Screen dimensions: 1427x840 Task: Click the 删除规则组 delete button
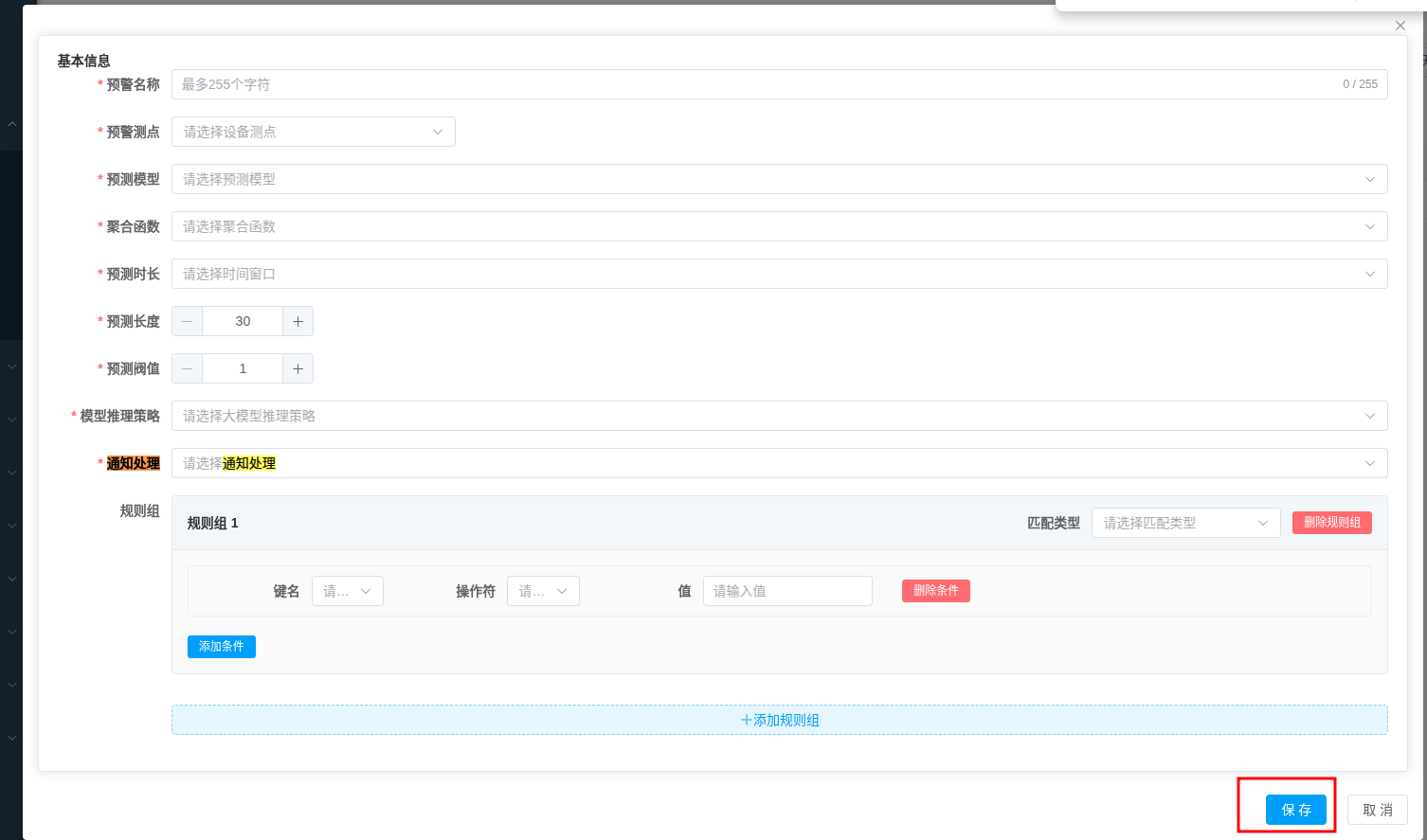pyautogui.click(x=1331, y=522)
